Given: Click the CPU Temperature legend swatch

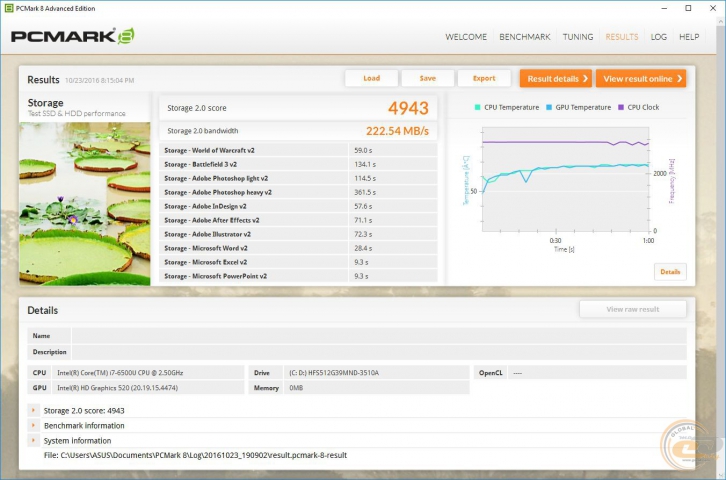Looking at the screenshot, I should click(x=477, y=107).
